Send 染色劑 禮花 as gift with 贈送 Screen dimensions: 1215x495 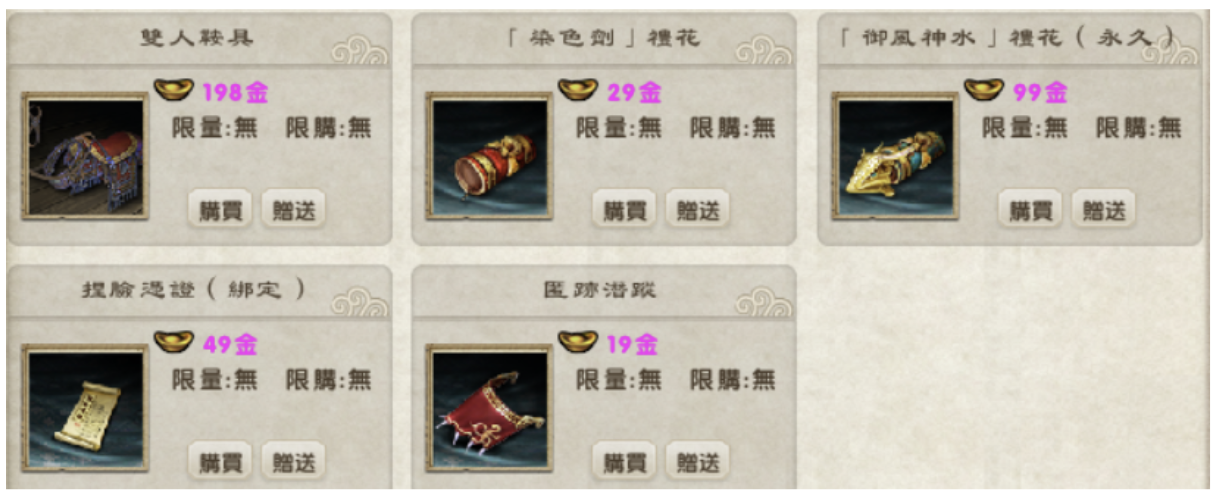click(x=697, y=210)
